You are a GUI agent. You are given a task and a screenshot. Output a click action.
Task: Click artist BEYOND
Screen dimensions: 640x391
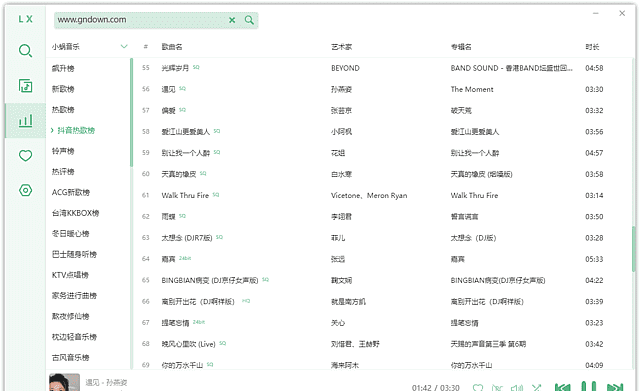click(345, 68)
